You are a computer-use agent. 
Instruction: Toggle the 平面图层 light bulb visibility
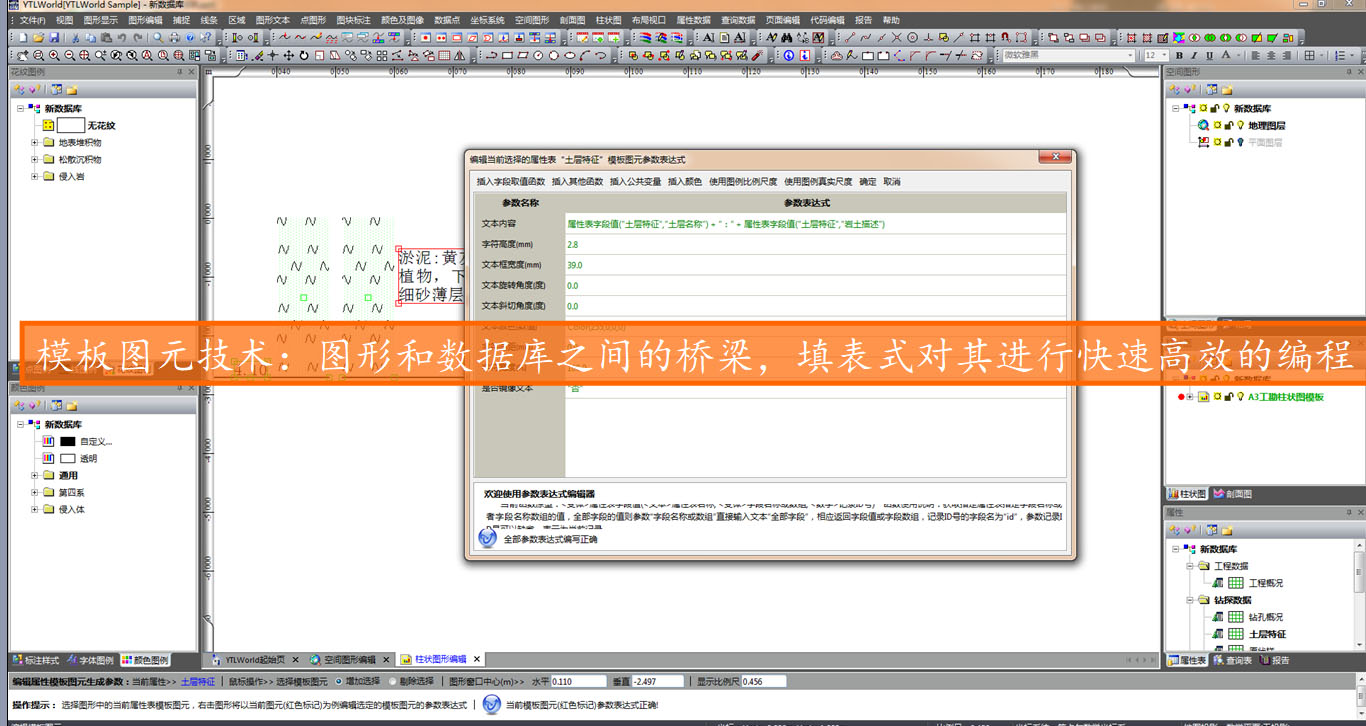pos(1241,142)
